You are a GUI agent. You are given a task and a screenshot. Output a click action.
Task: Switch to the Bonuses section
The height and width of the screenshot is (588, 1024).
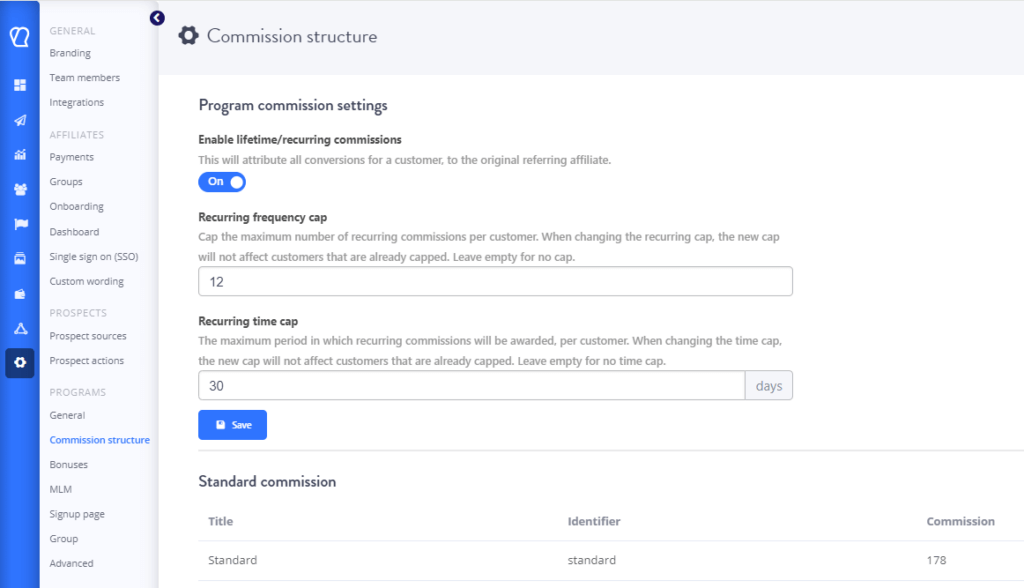(x=68, y=464)
